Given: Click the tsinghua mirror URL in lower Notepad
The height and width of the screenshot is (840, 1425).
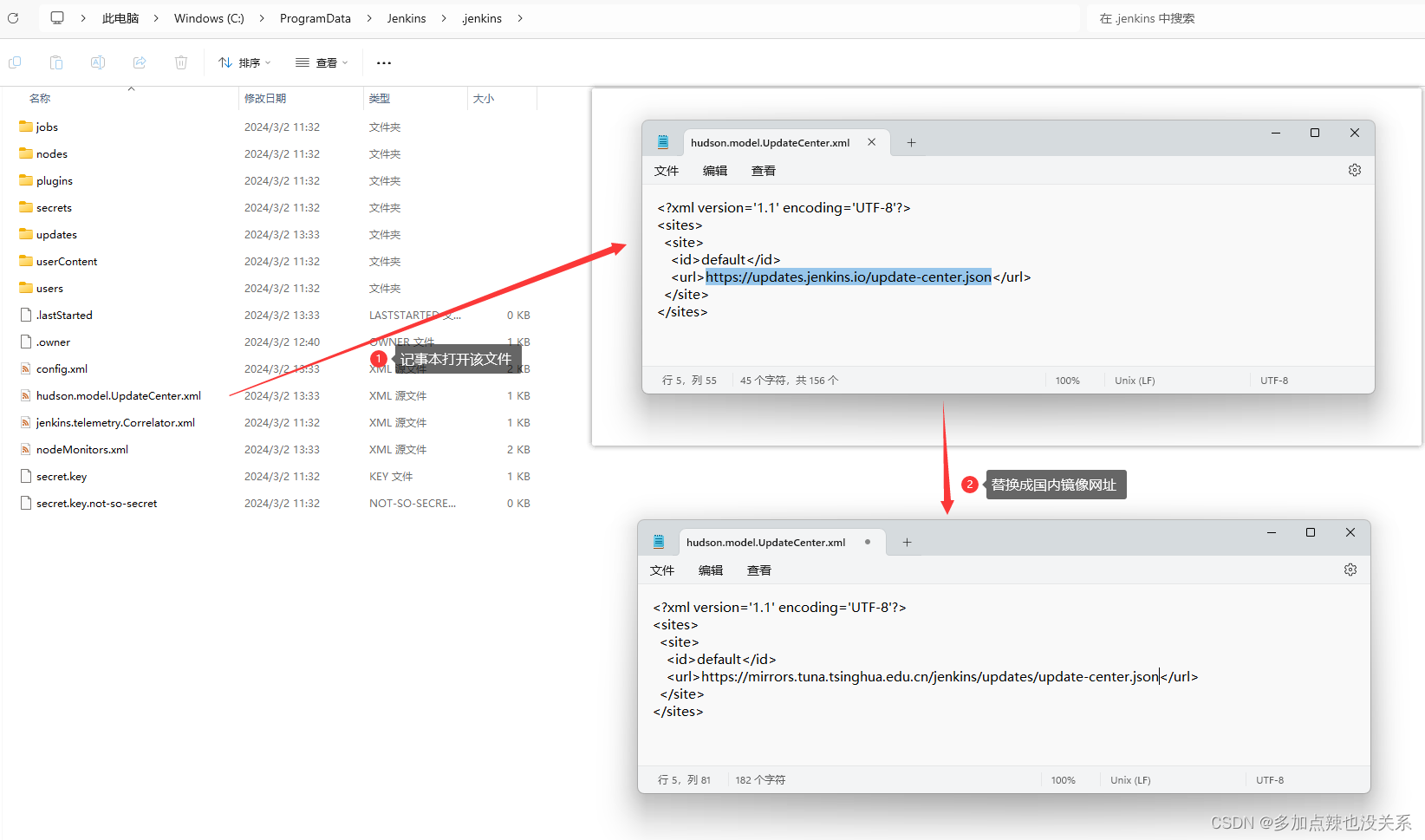Looking at the screenshot, I should coord(930,677).
